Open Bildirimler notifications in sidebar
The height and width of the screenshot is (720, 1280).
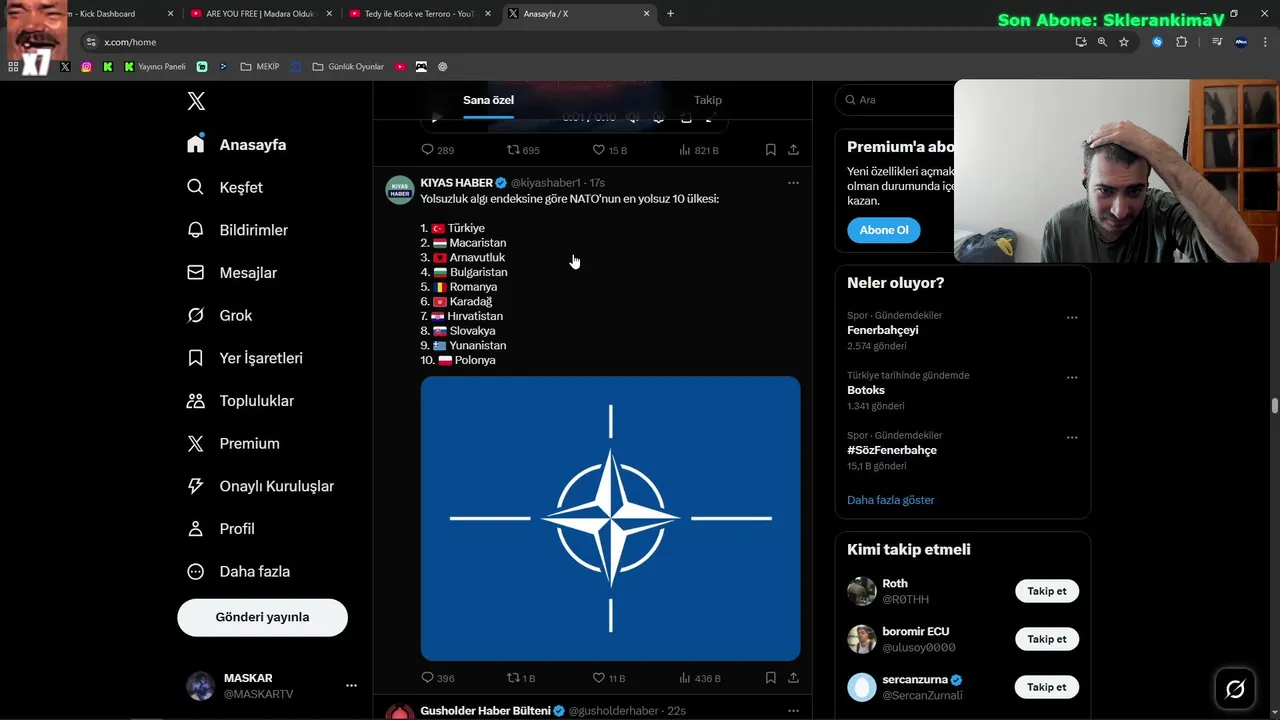[238, 230]
